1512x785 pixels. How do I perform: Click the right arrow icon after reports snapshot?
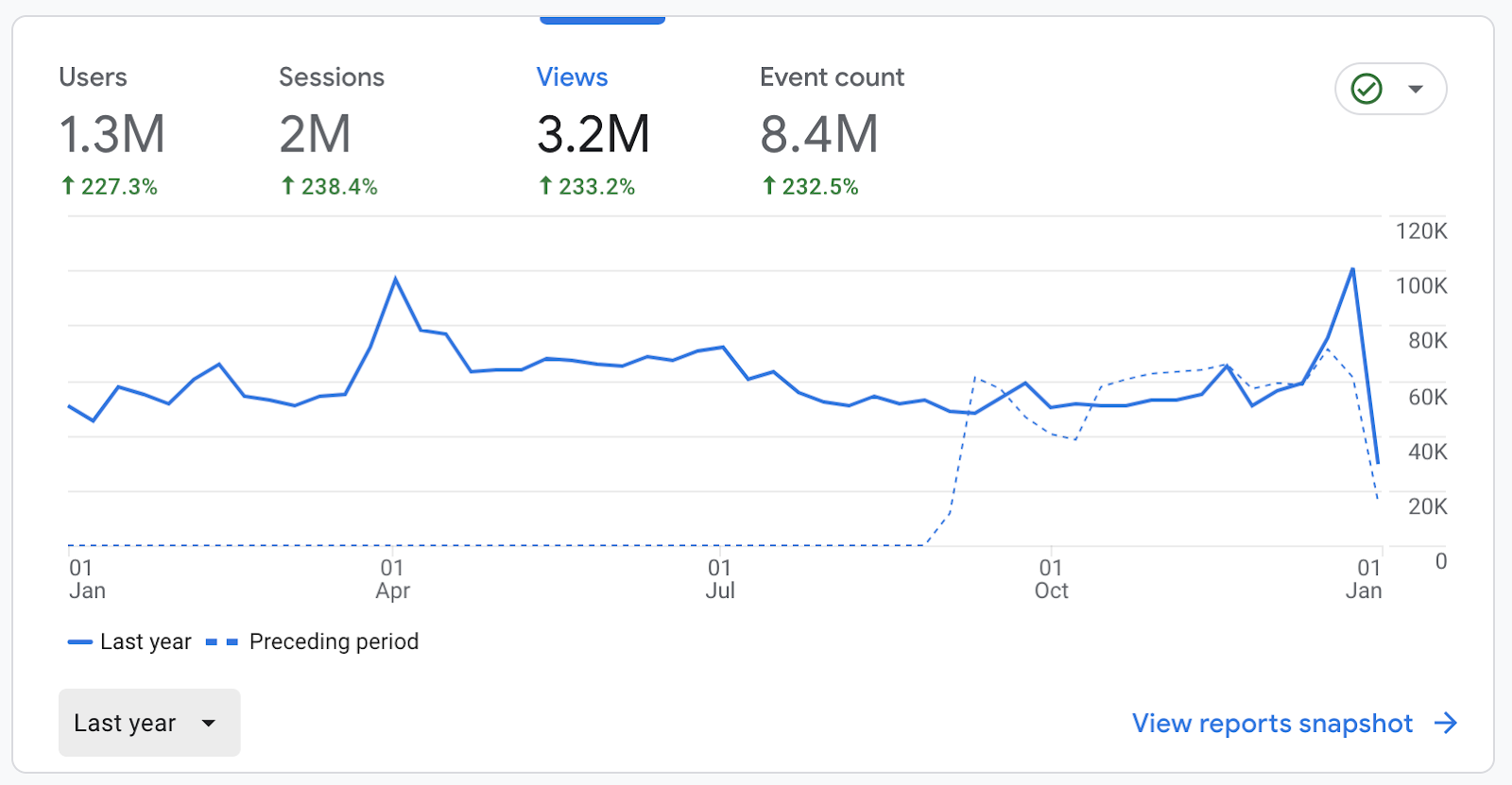tap(1445, 724)
